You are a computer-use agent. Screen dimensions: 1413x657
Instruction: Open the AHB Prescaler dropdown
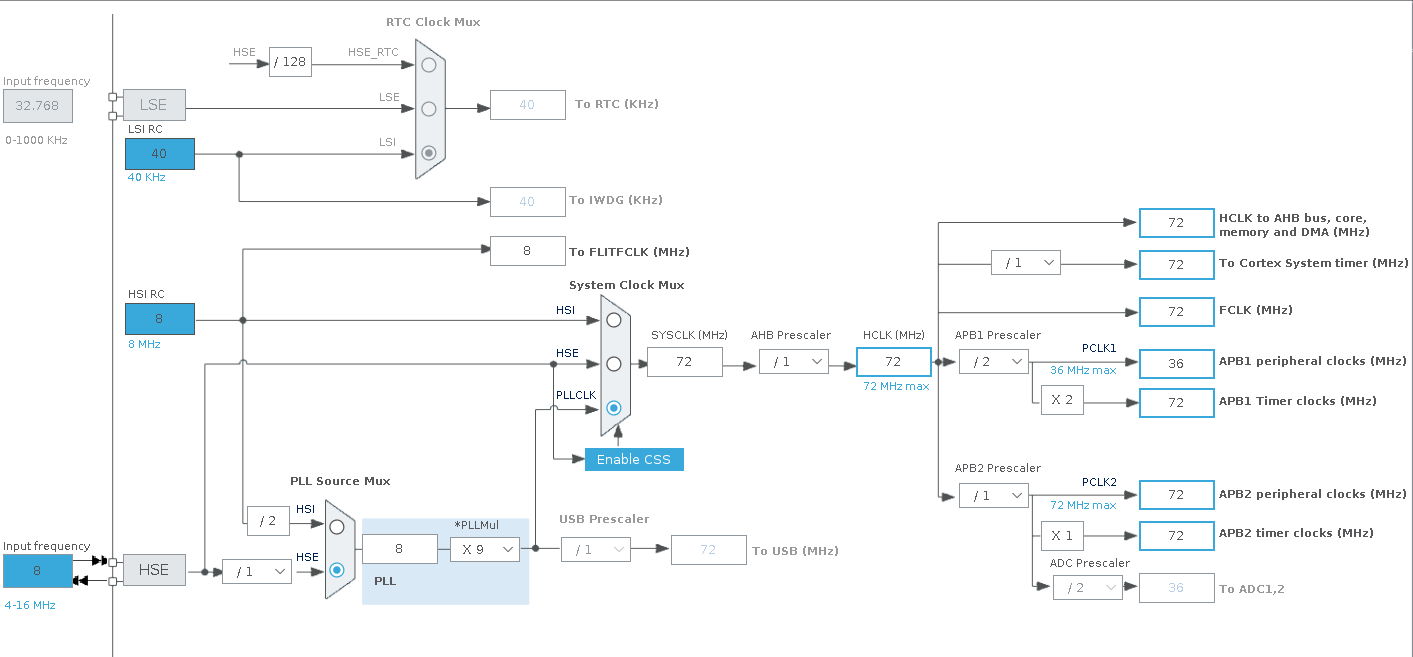click(x=794, y=361)
